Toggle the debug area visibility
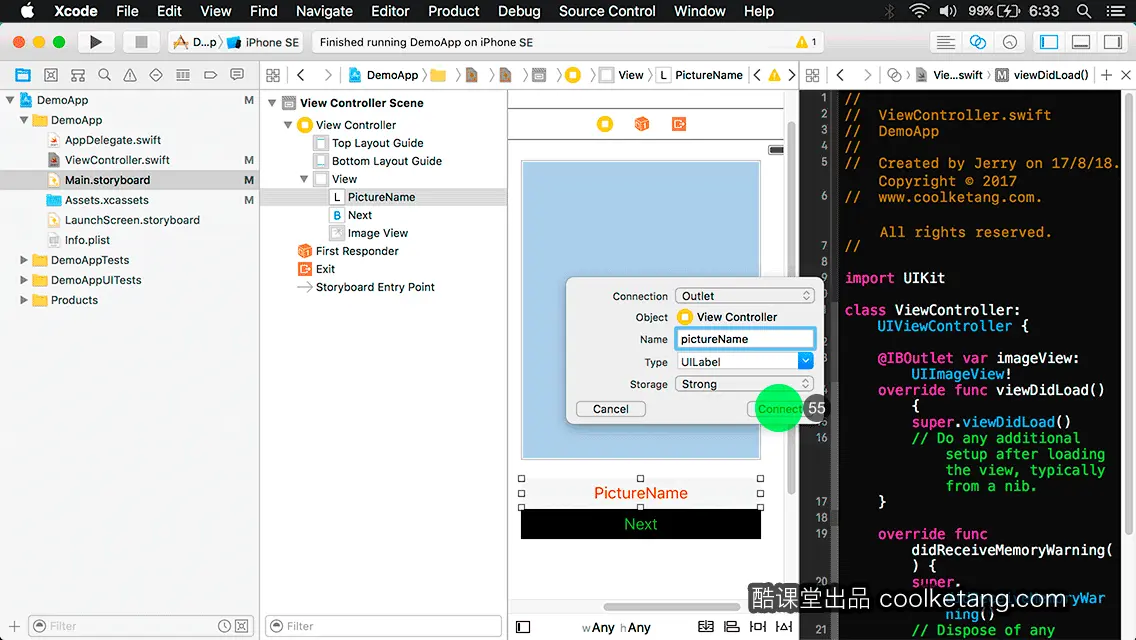The image size is (1136, 640). click(x=1081, y=42)
